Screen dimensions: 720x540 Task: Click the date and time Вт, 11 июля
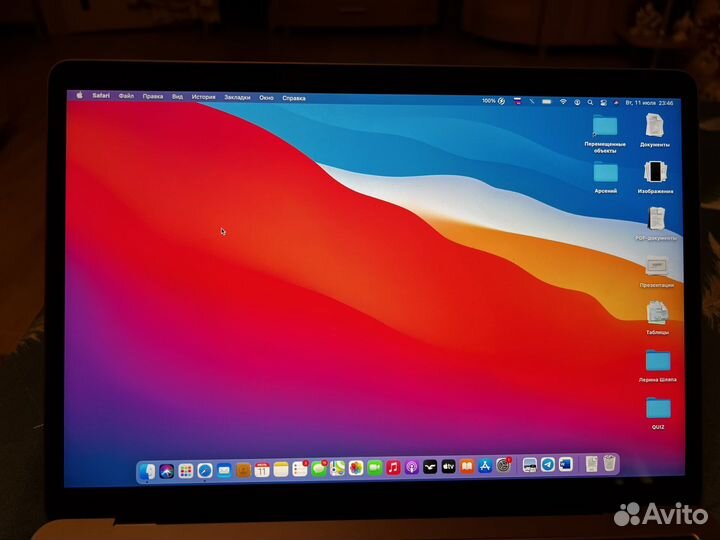tap(649, 103)
